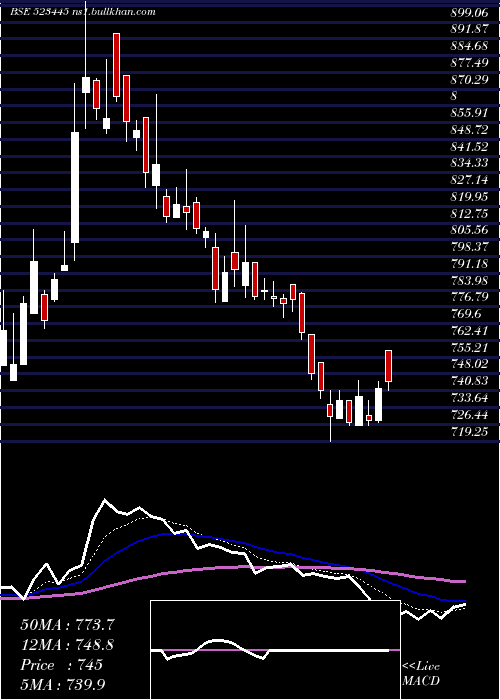
Task: Click the 755.21 price label
Action: coord(469,348)
